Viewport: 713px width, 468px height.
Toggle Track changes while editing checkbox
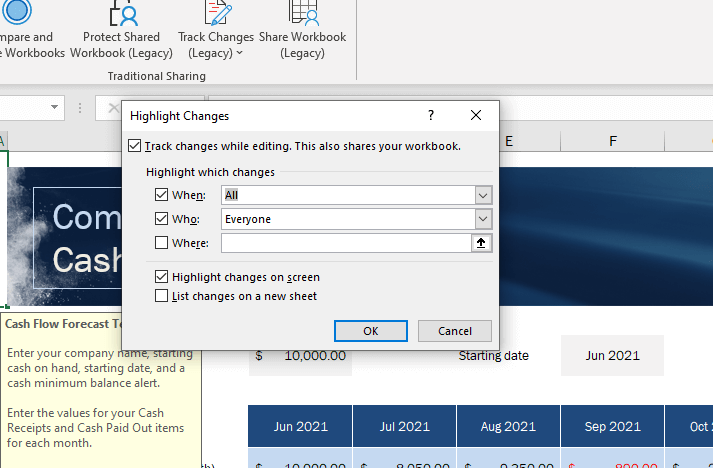tap(135, 146)
